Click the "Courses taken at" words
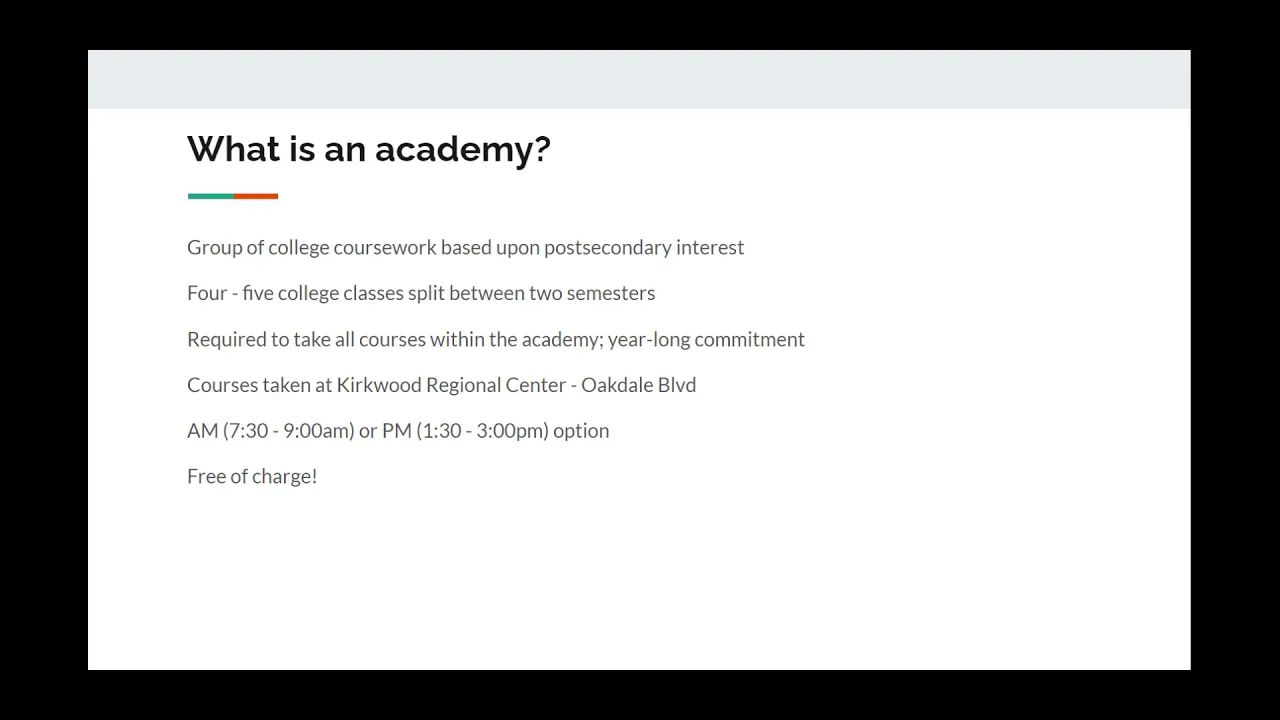Viewport: 1280px width, 720px height. click(259, 385)
